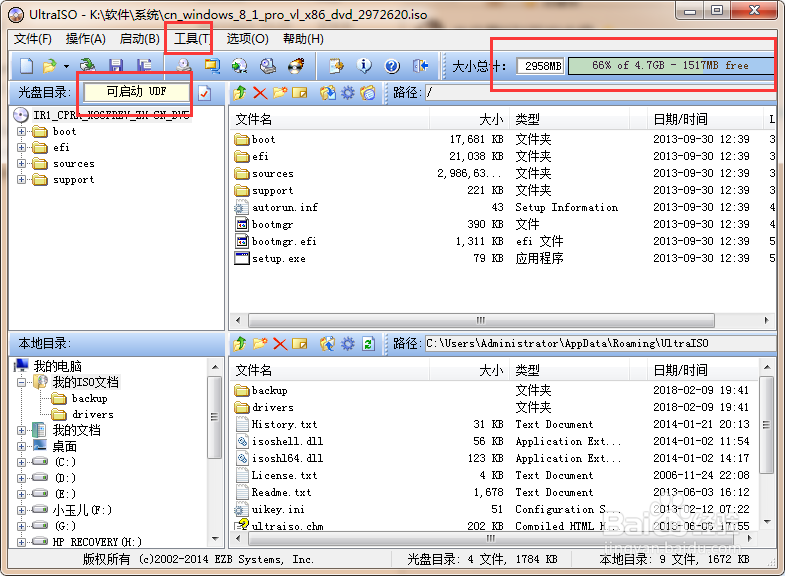This screenshot has width=785, height=576.
Task: Click the Mount to virtual drive icon
Action: pos(268,66)
